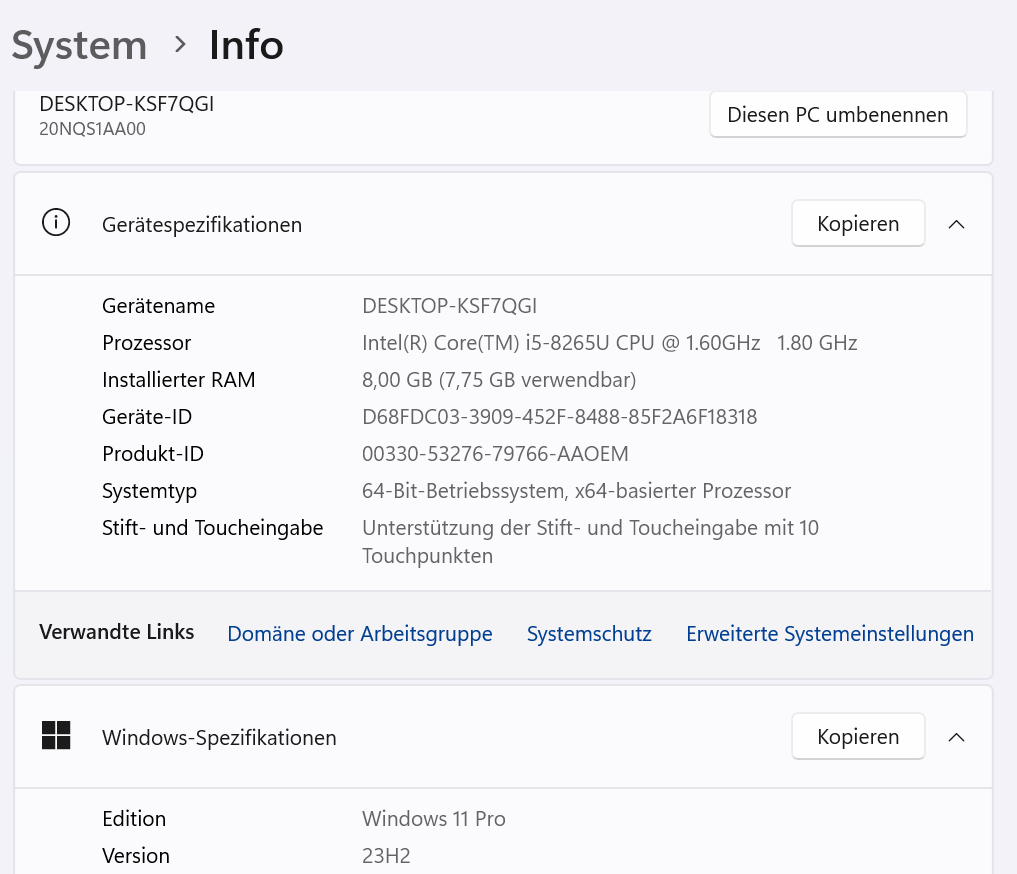Select the RAM value 8,00 GB
This screenshot has height=874, width=1017.
click(499, 379)
